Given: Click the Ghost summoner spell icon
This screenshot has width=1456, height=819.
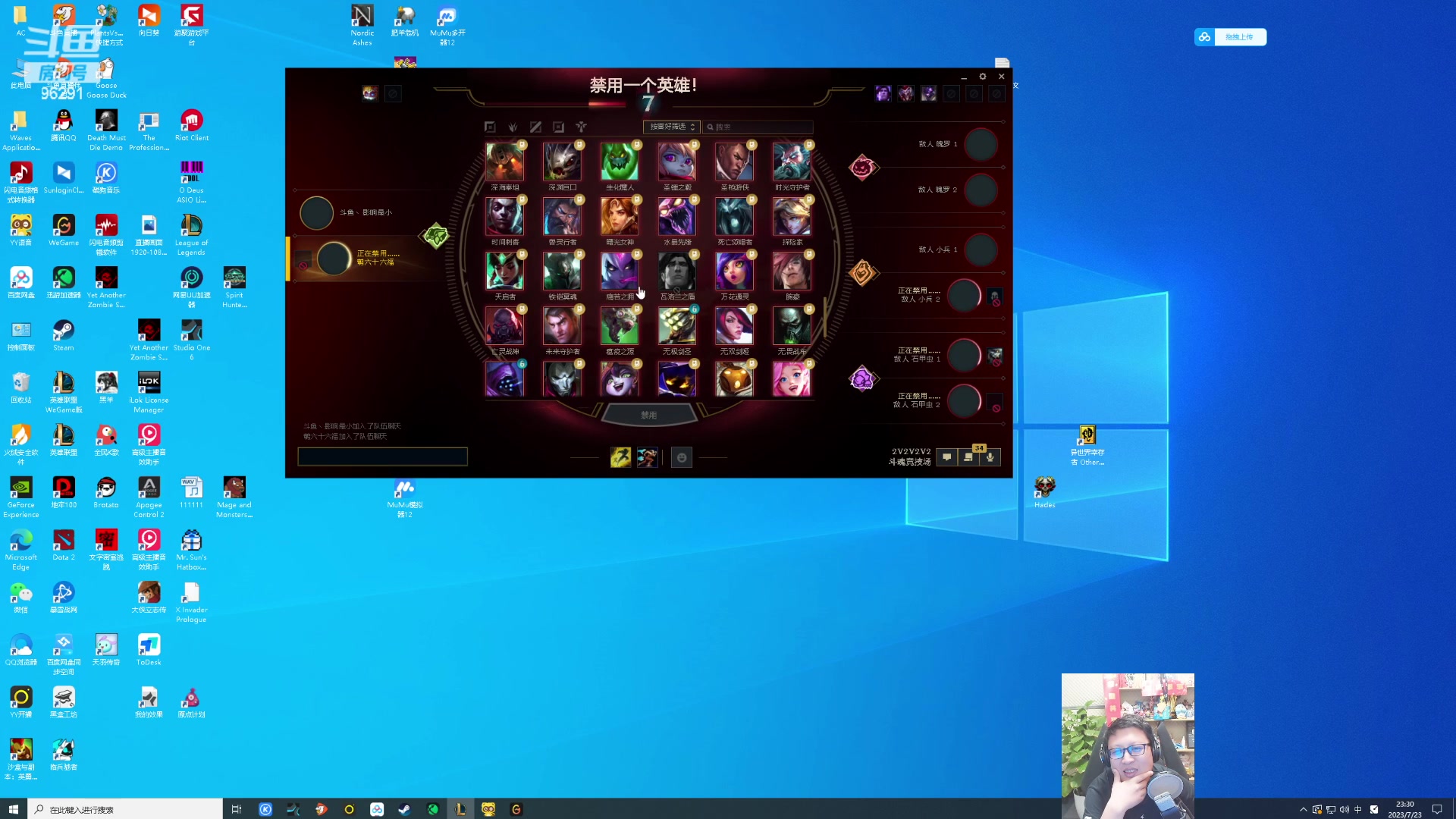Looking at the screenshot, I should [647, 457].
